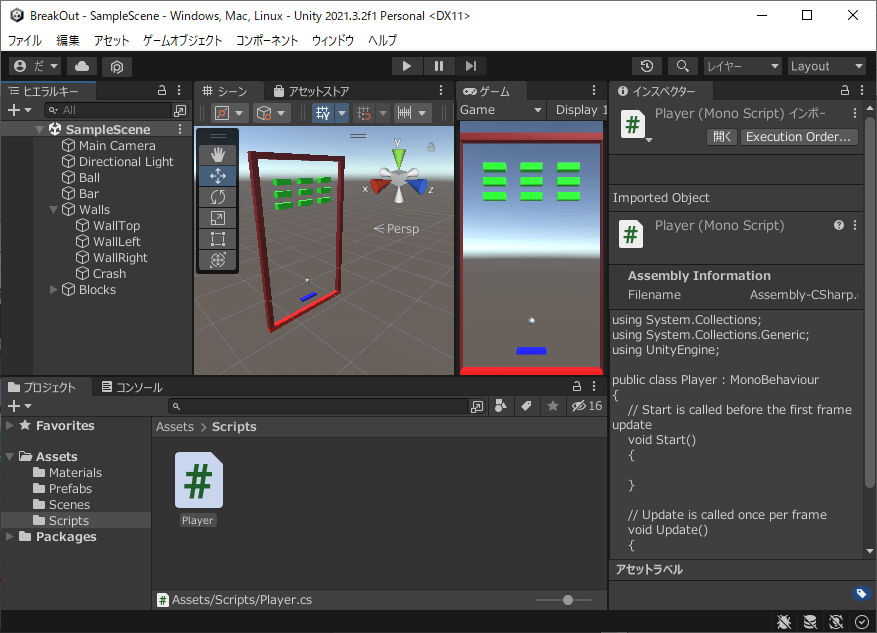
Task: Select the Move tool in Scene view
Action: [218, 176]
